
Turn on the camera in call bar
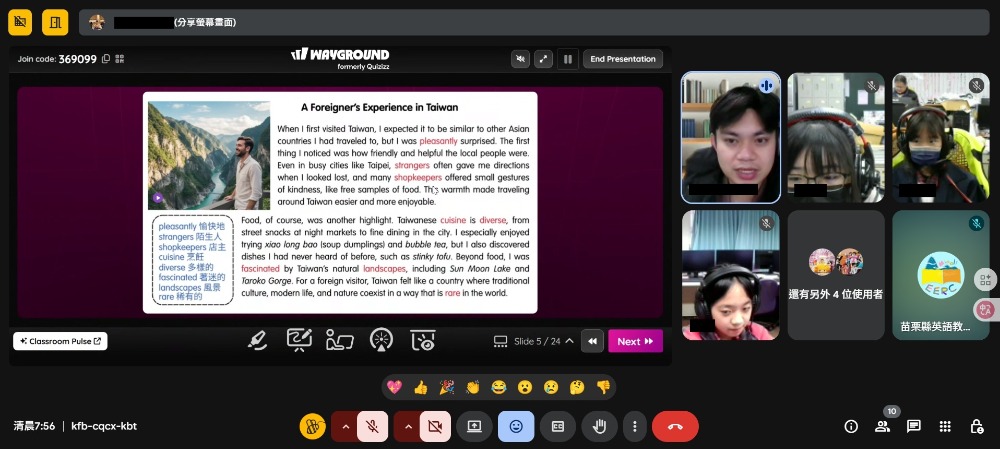coord(434,426)
